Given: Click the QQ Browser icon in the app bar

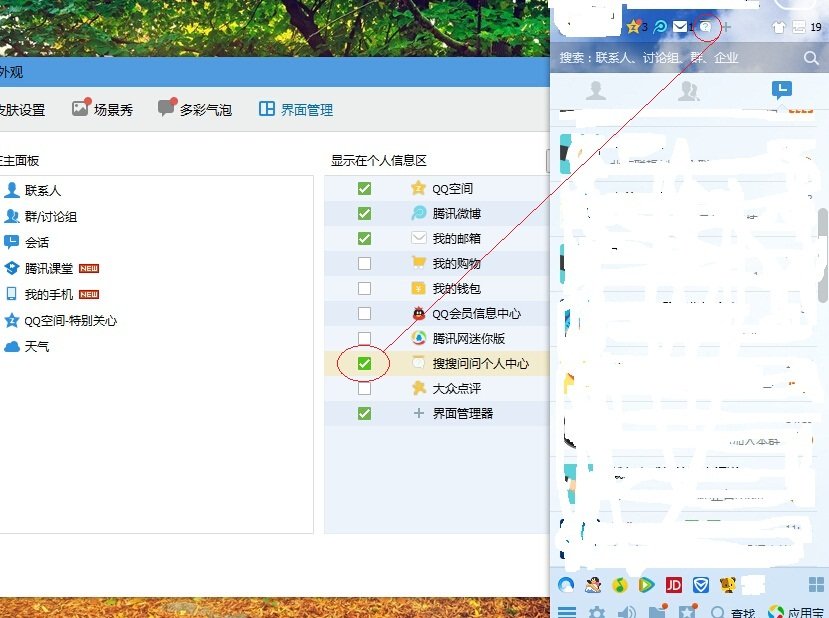Looking at the screenshot, I should point(566,584).
